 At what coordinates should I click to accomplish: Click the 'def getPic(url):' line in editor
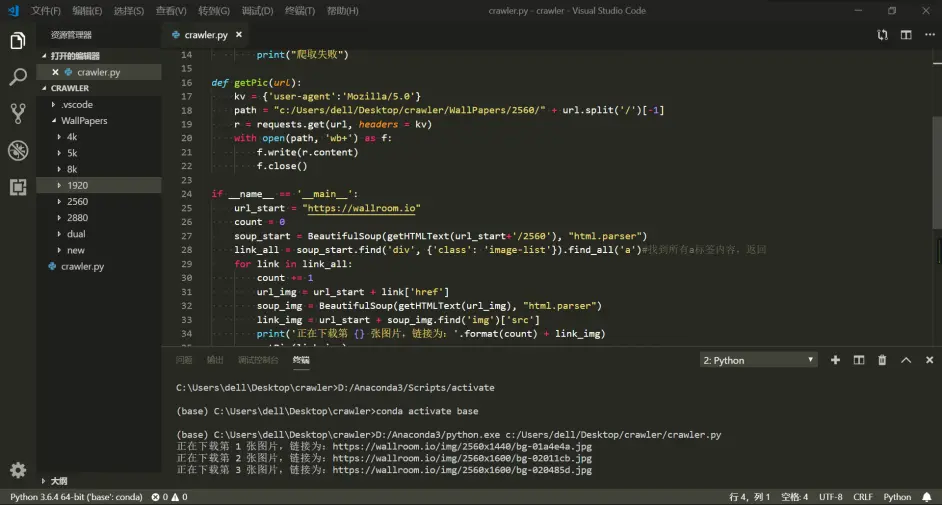point(257,82)
